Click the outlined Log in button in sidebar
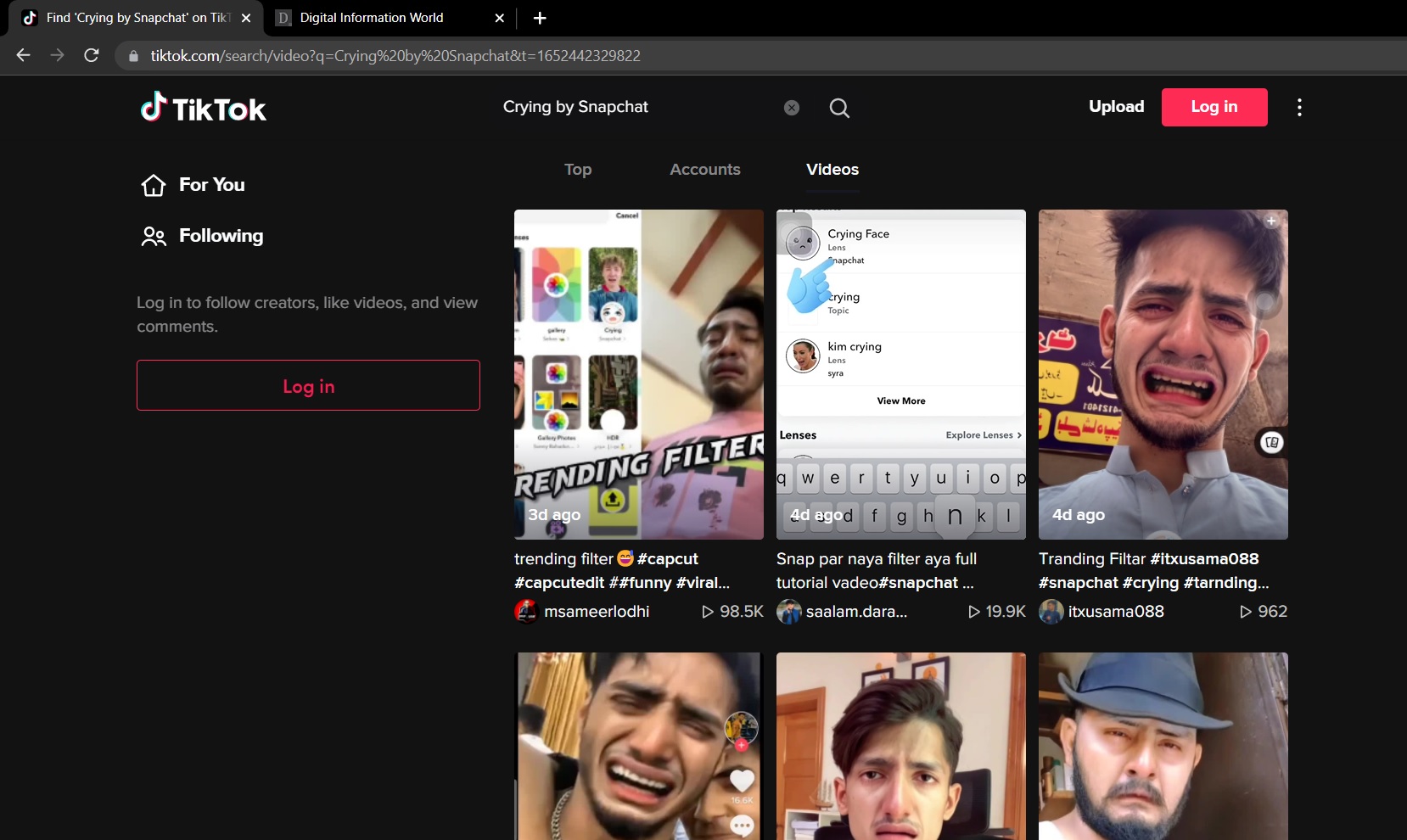 308,385
